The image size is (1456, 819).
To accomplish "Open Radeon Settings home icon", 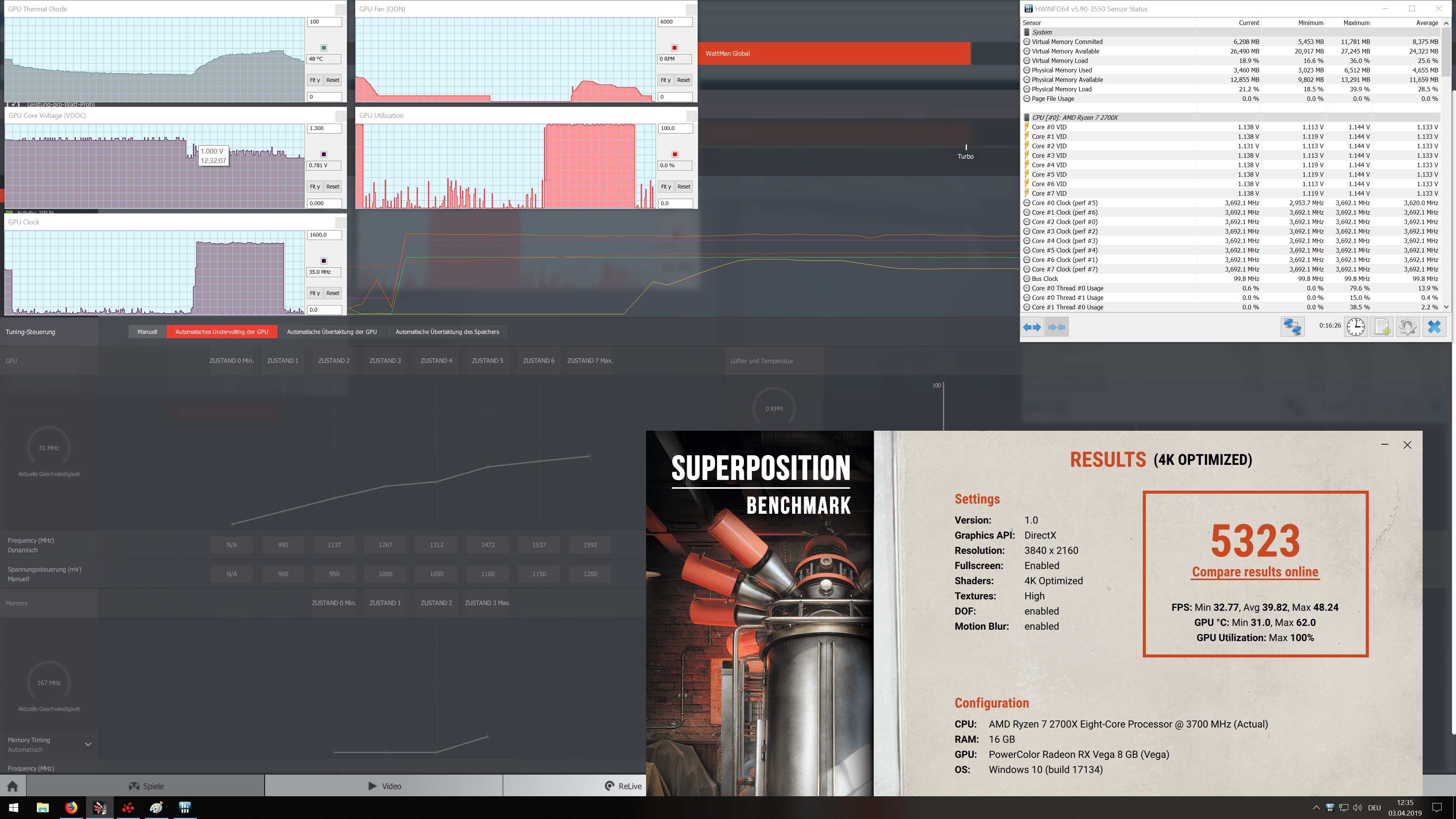I will coord(13,786).
